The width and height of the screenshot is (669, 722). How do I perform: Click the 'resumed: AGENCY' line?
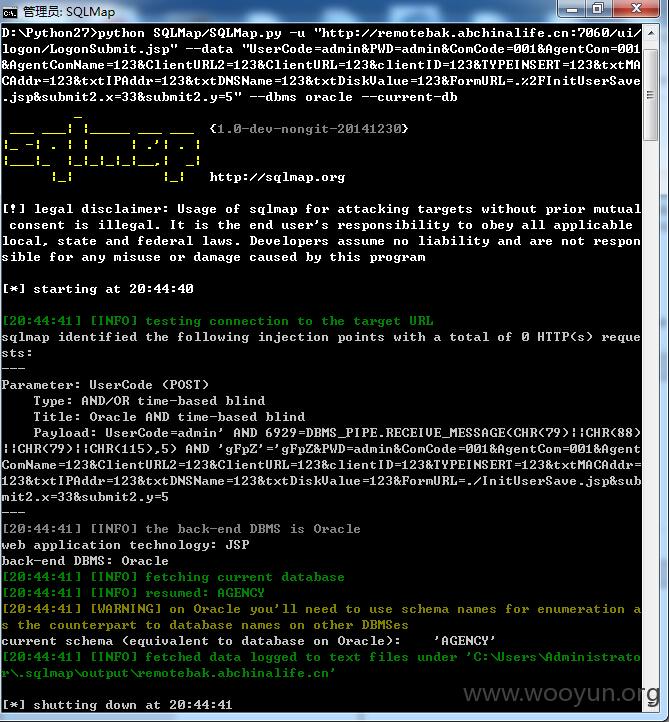click(134, 593)
